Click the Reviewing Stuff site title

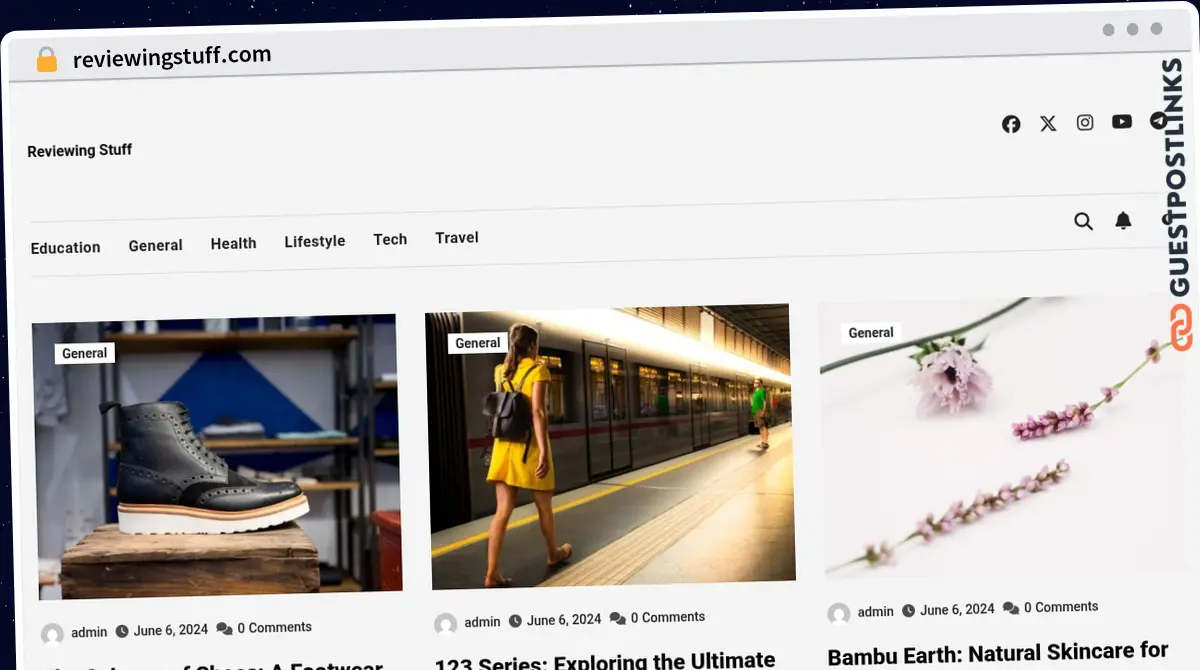(80, 150)
